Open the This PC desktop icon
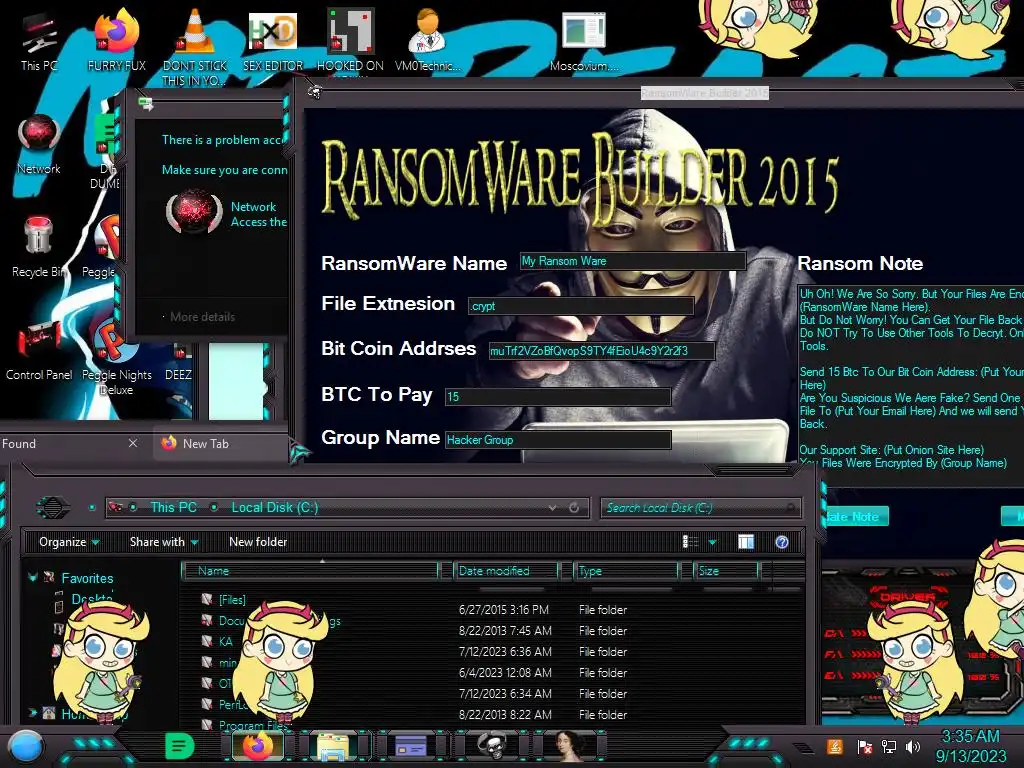This screenshot has width=1024, height=768. (x=39, y=42)
